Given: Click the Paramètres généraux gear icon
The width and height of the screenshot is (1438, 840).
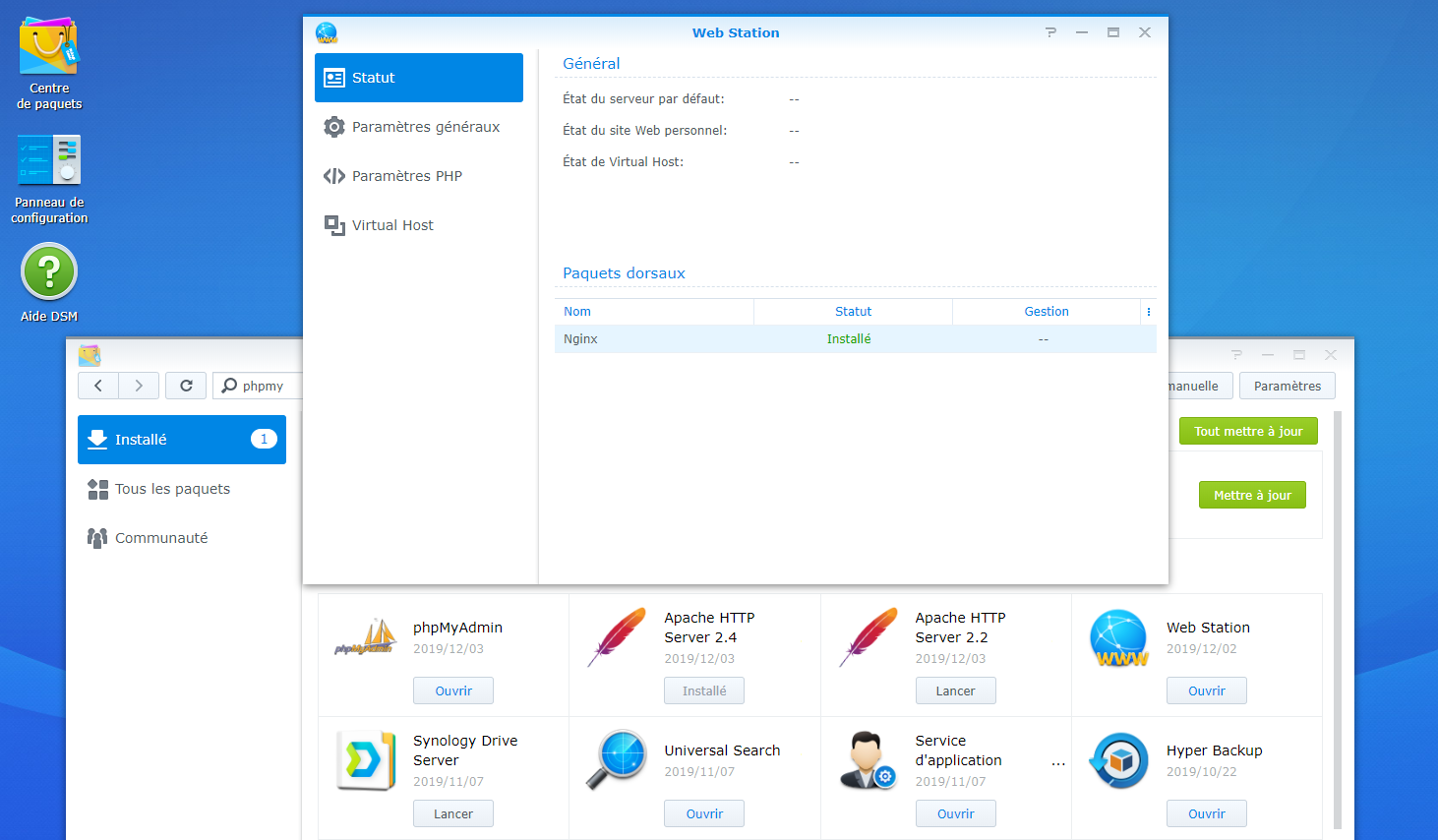Looking at the screenshot, I should click(x=334, y=127).
